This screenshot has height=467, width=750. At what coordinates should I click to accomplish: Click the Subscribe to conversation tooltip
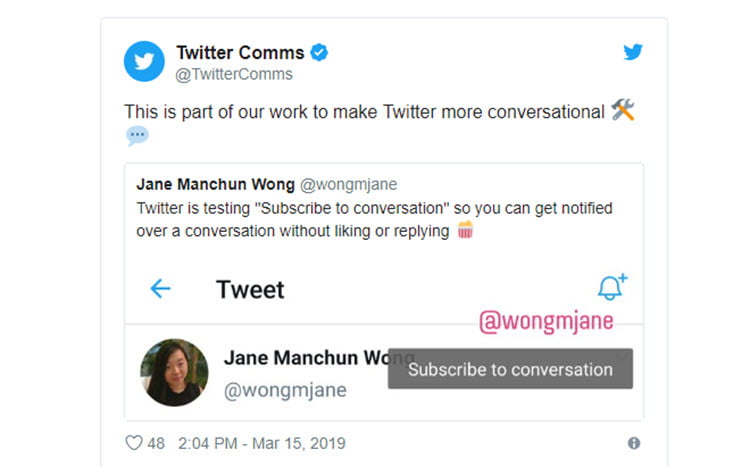point(510,369)
